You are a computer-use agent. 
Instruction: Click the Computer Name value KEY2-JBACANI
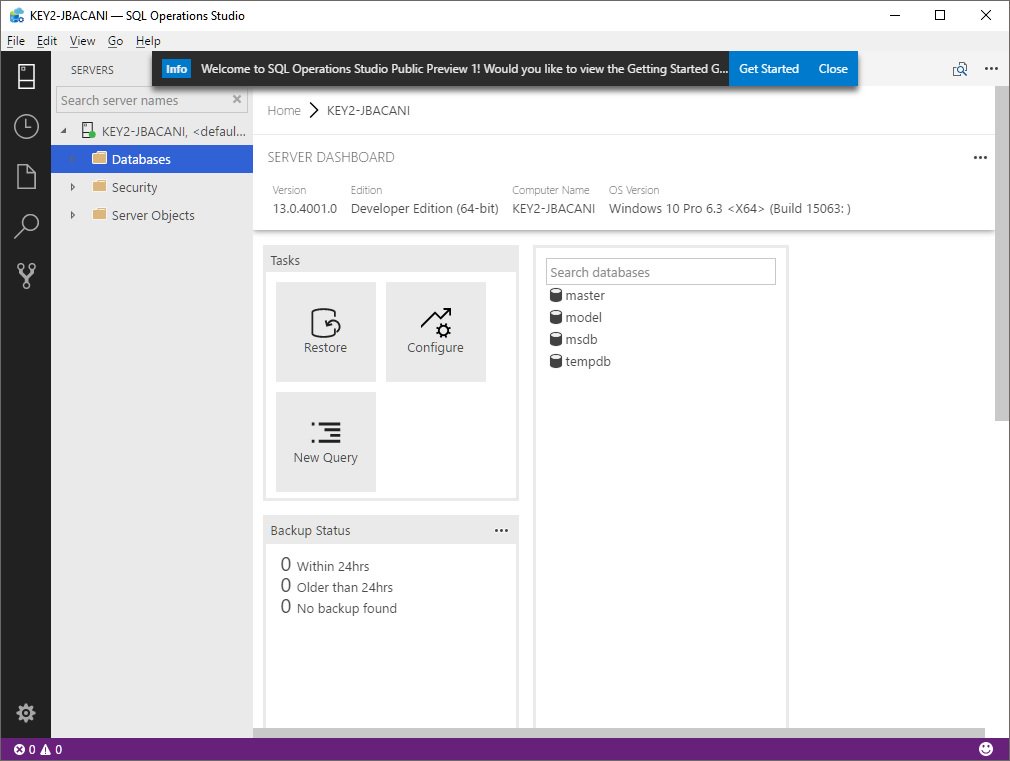click(553, 208)
